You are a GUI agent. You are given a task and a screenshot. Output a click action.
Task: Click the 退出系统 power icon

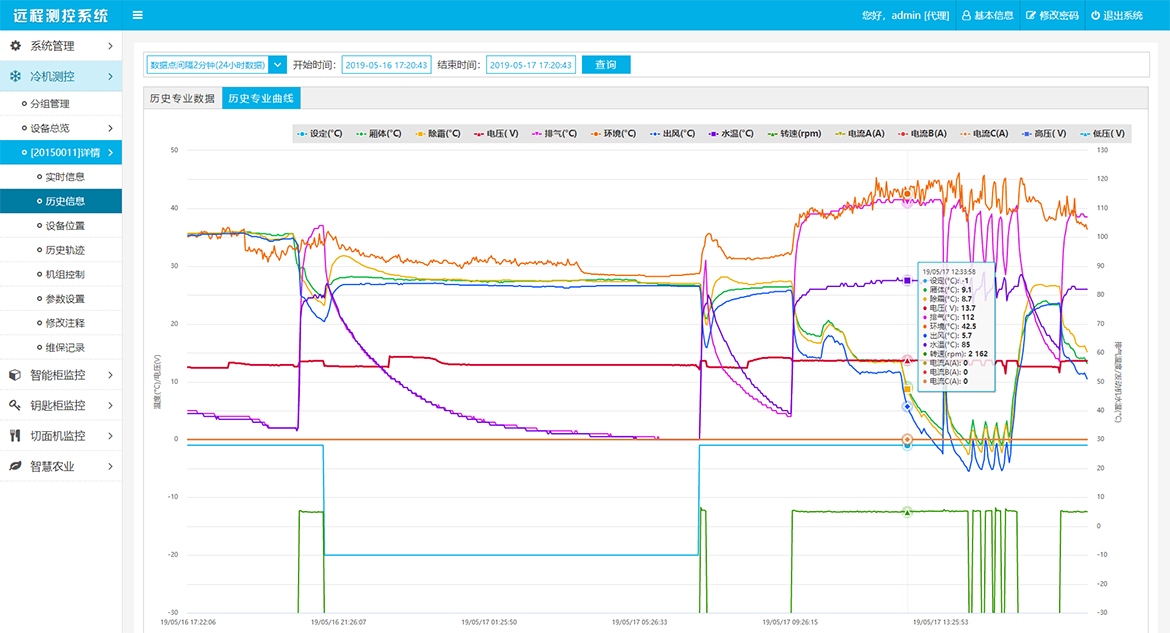[x=1096, y=15]
